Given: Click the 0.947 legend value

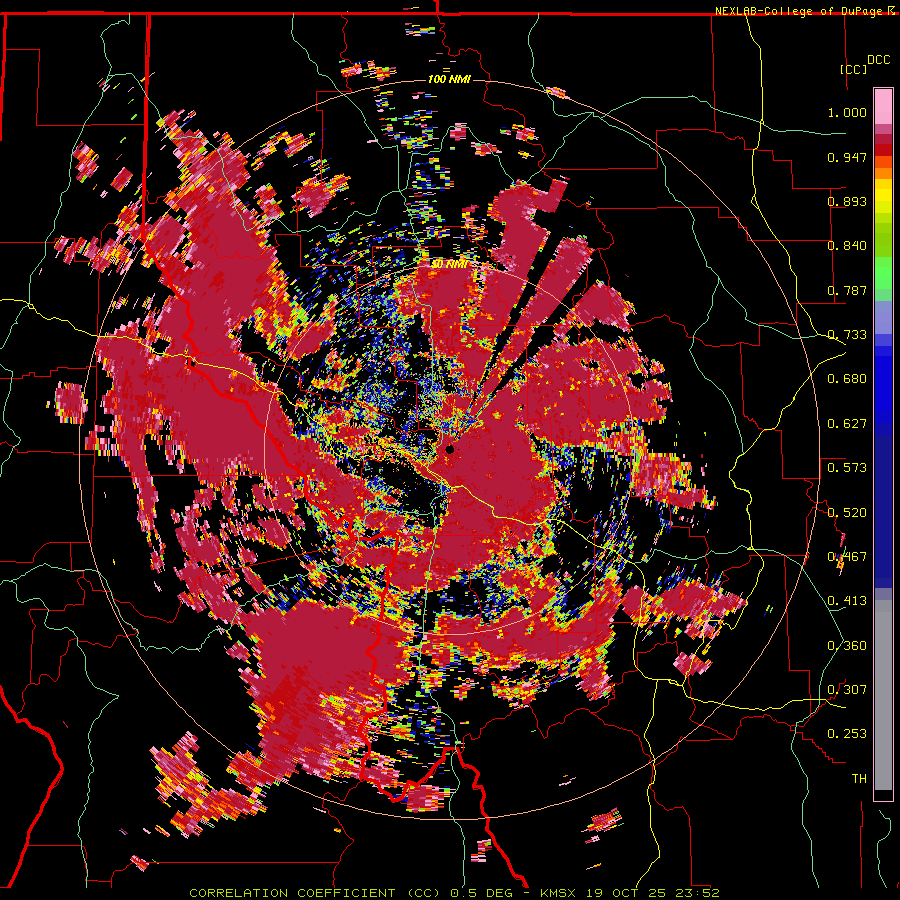Looking at the screenshot, I should pos(847,157).
